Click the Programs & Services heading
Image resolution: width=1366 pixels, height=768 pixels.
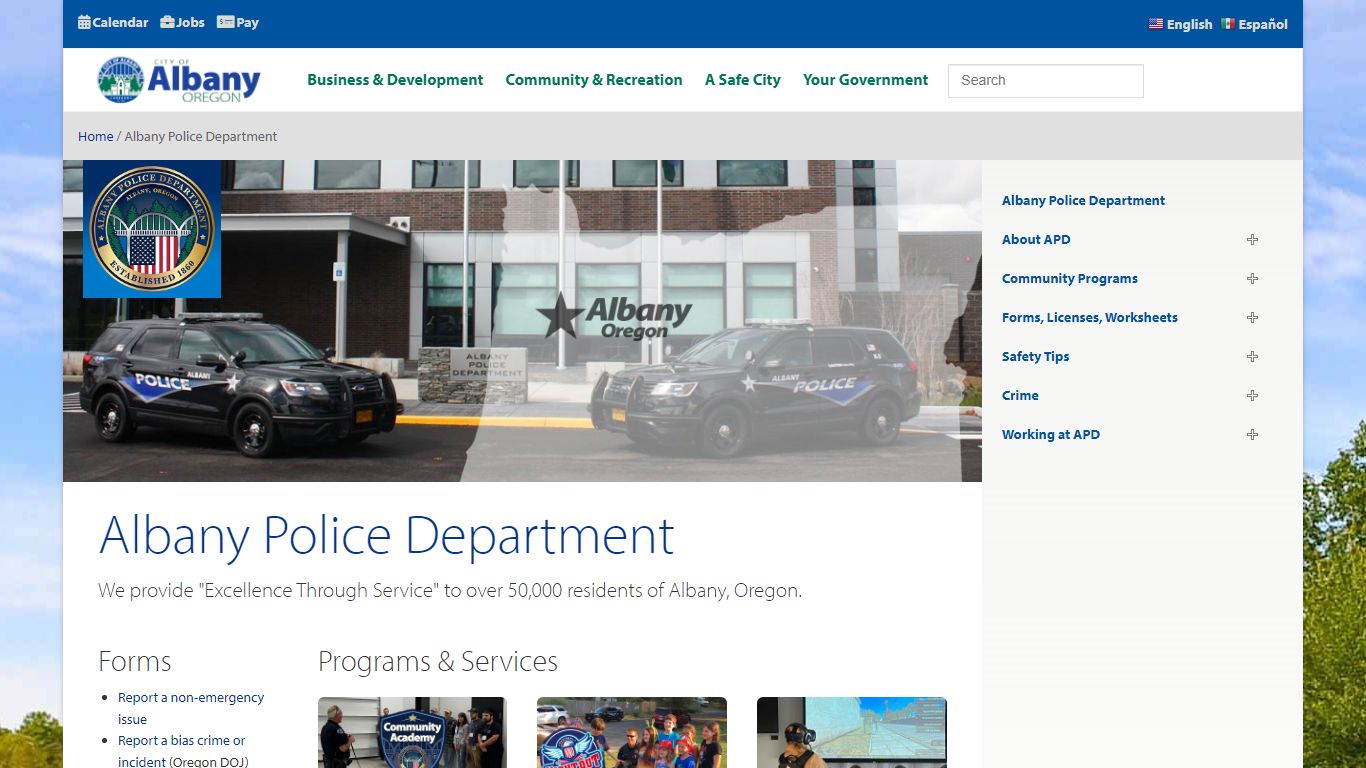click(438, 662)
